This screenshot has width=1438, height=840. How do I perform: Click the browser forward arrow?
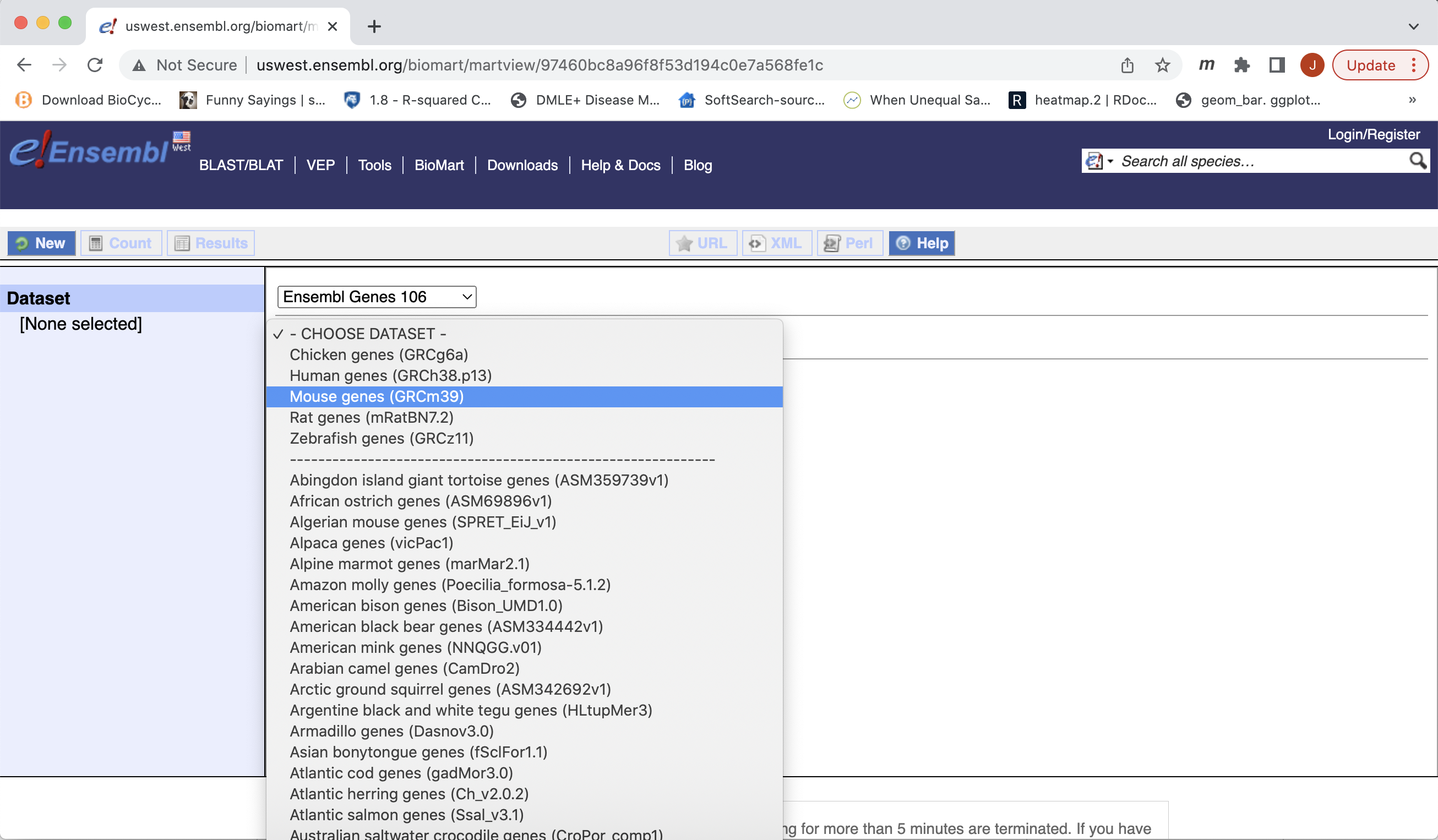click(59, 65)
